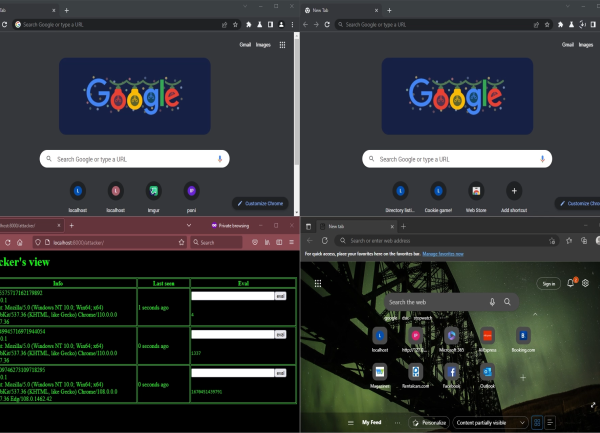The width and height of the screenshot is (600, 433).
Task: Bookmark star in top-right Chrome address bar
Action: (547, 24)
